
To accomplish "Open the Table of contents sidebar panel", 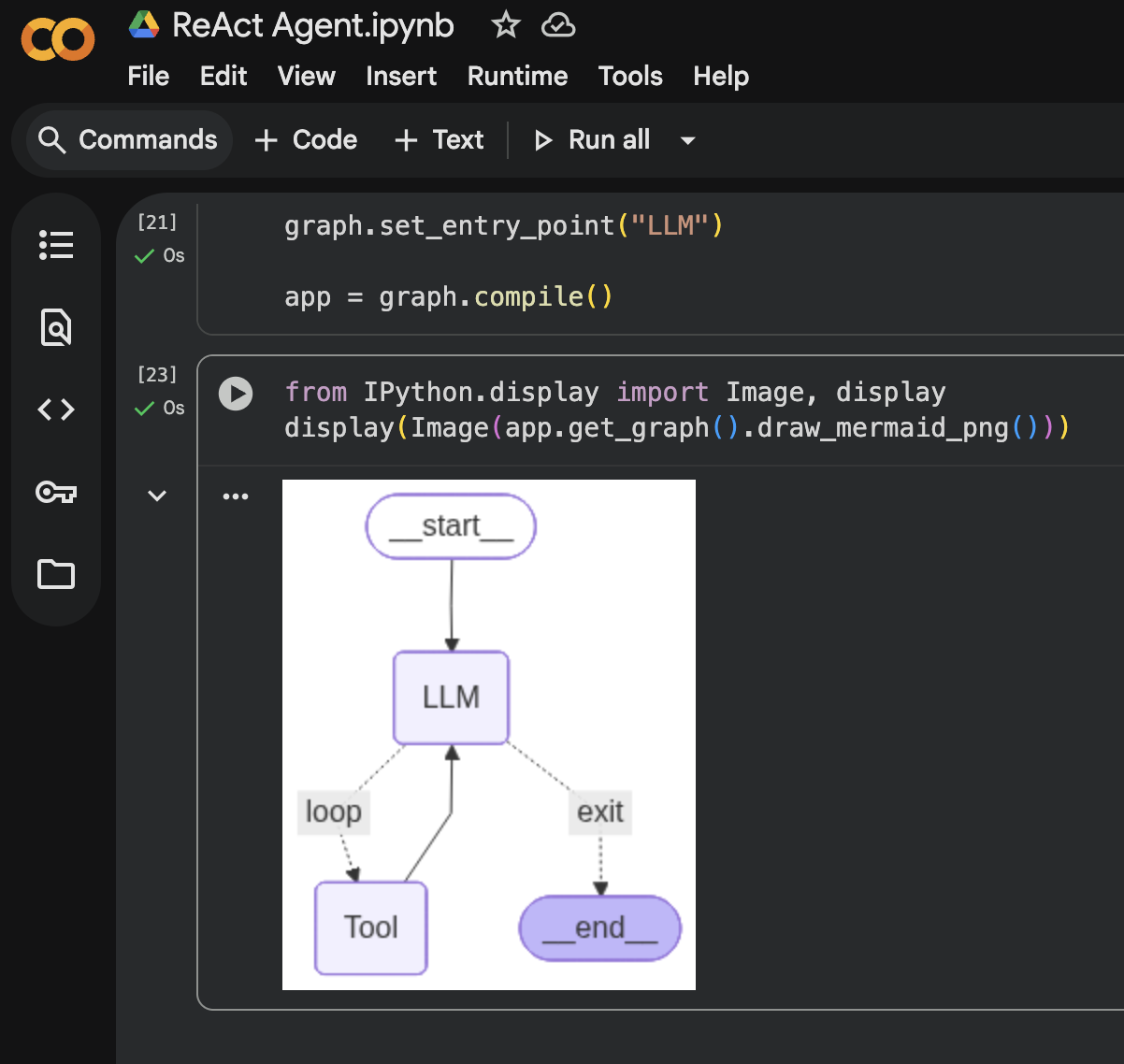I will point(56,245).
